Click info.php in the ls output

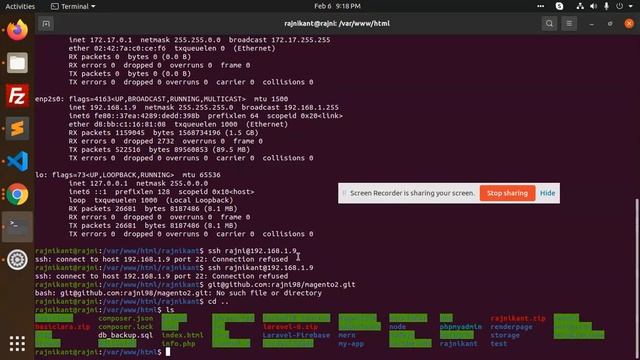tap(178, 344)
